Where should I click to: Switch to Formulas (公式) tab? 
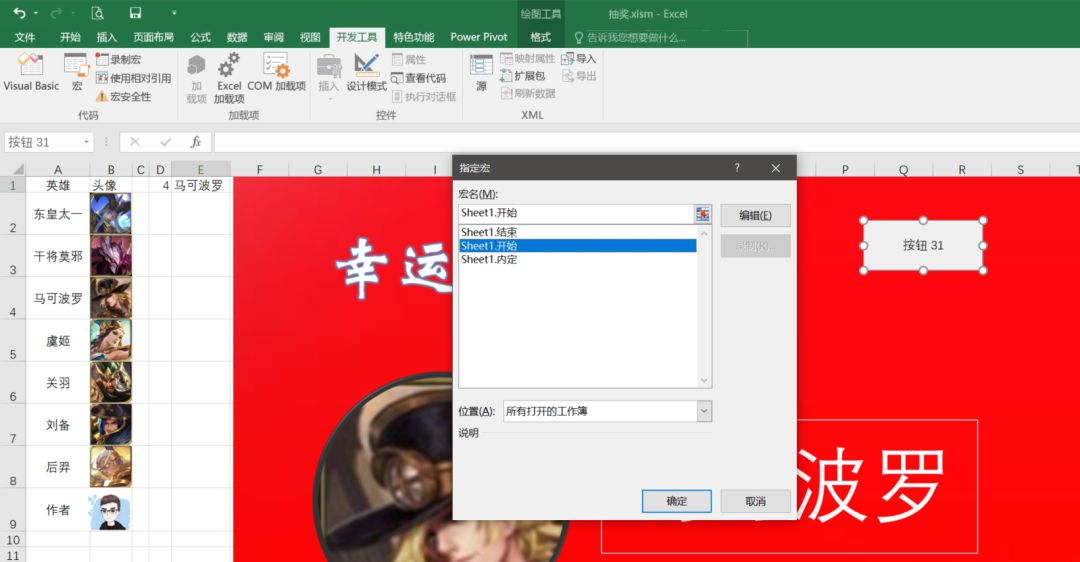click(200, 37)
